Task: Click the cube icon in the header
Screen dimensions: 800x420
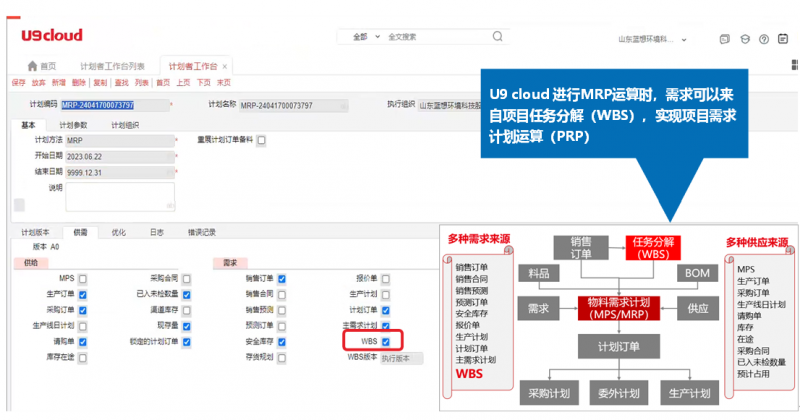Action: (745, 39)
